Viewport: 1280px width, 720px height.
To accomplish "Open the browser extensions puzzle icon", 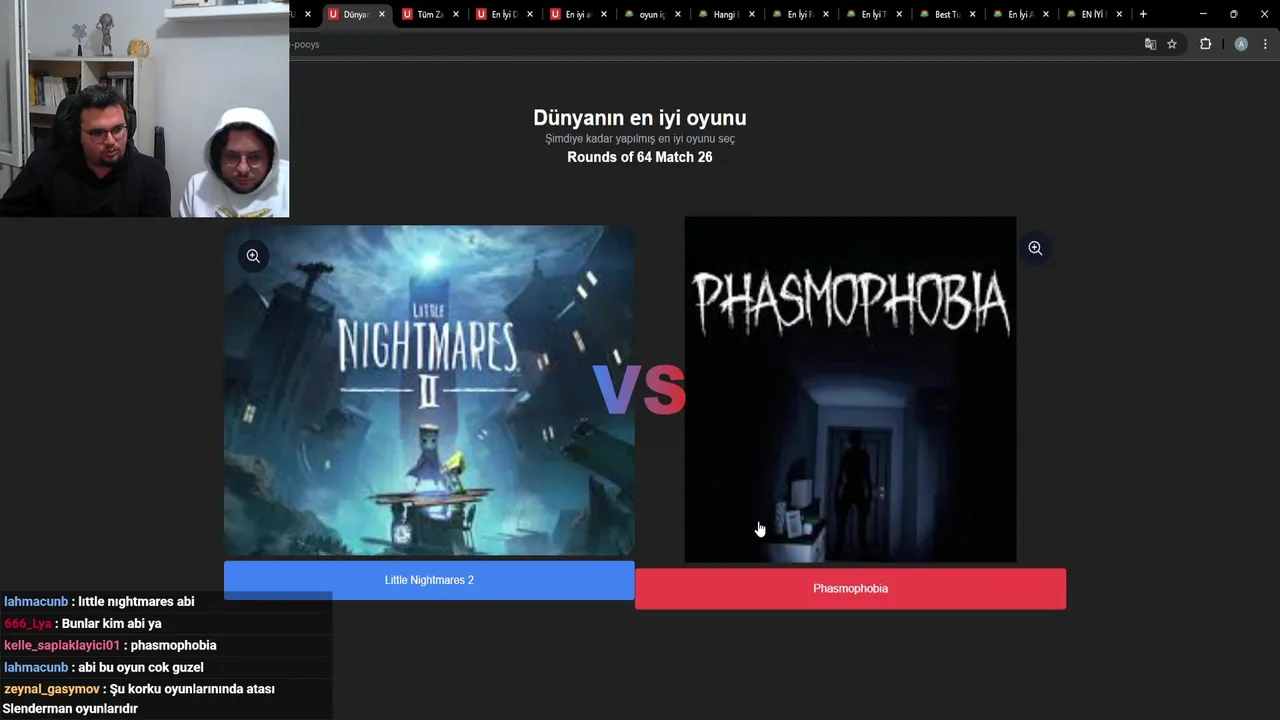I will (1205, 44).
